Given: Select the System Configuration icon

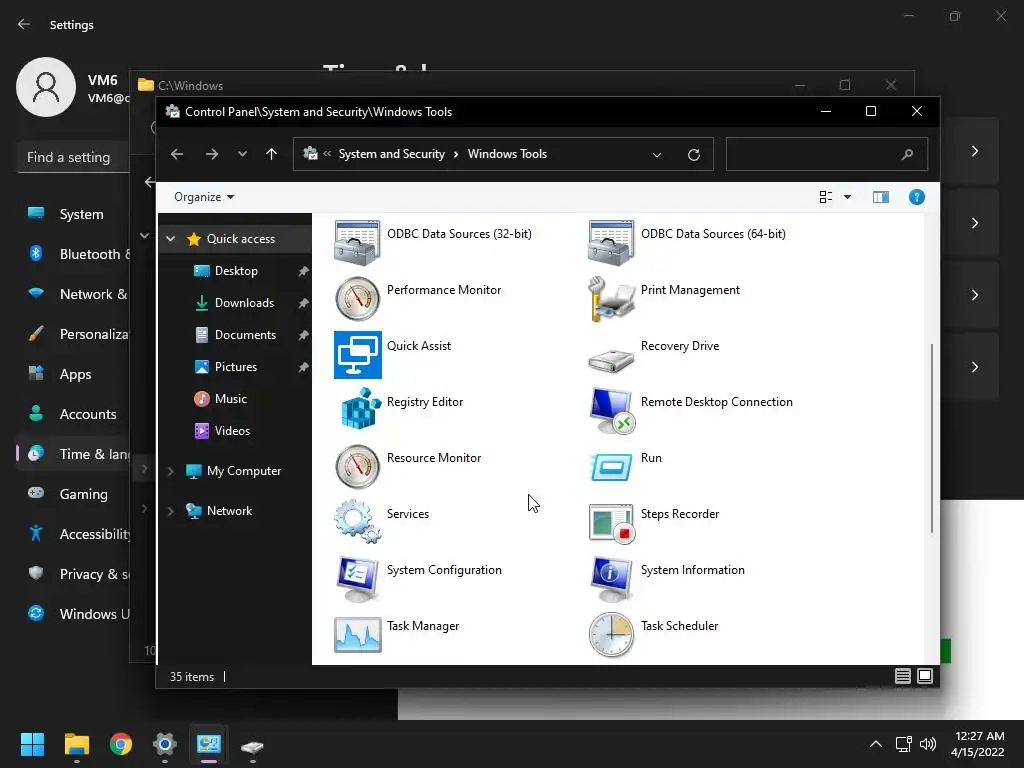Looking at the screenshot, I should point(357,579).
